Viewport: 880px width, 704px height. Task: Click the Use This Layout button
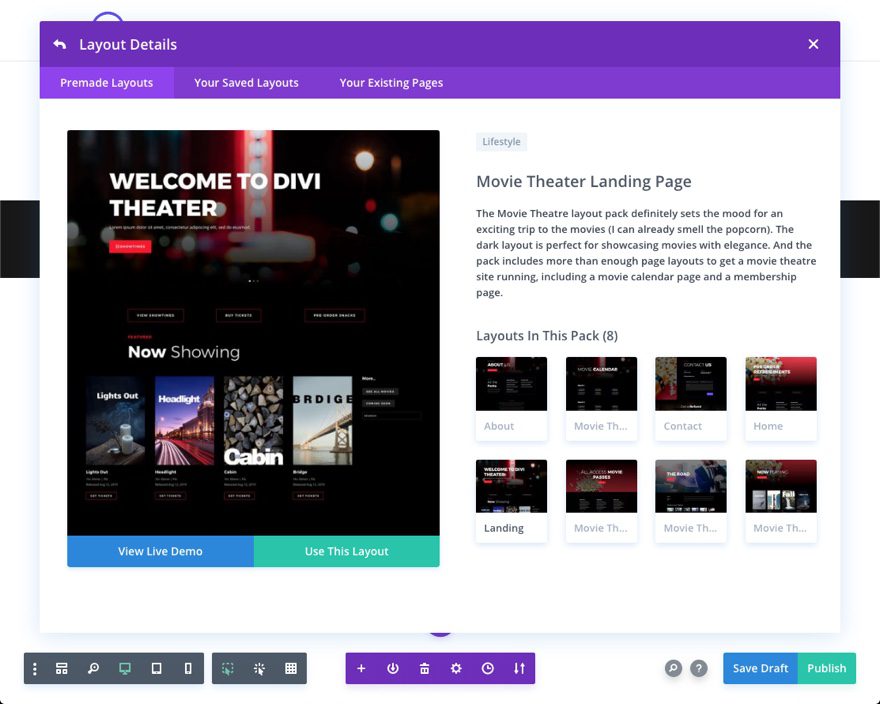(x=346, y=551)
